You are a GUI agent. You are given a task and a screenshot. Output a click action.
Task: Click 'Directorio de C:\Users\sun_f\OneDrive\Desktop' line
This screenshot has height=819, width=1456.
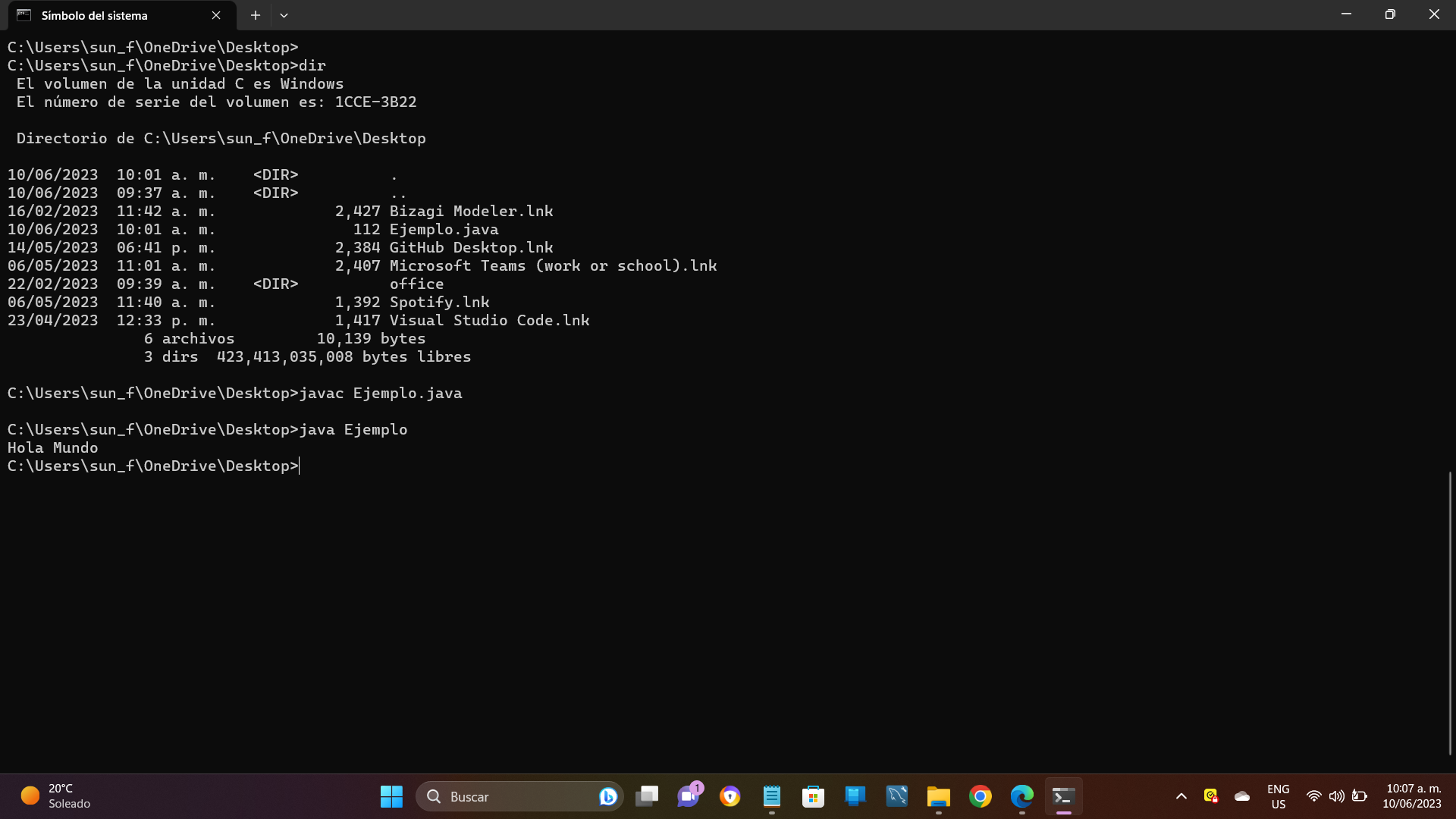(x=221, y=138)
